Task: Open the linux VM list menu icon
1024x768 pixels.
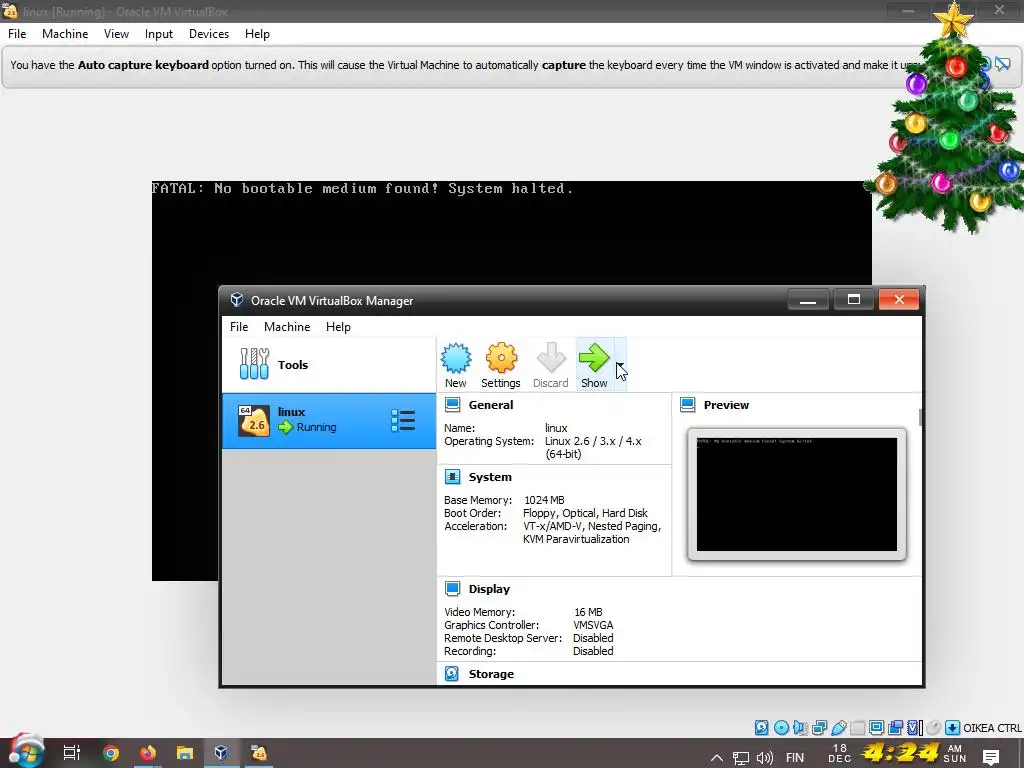Action: point(403,421)
